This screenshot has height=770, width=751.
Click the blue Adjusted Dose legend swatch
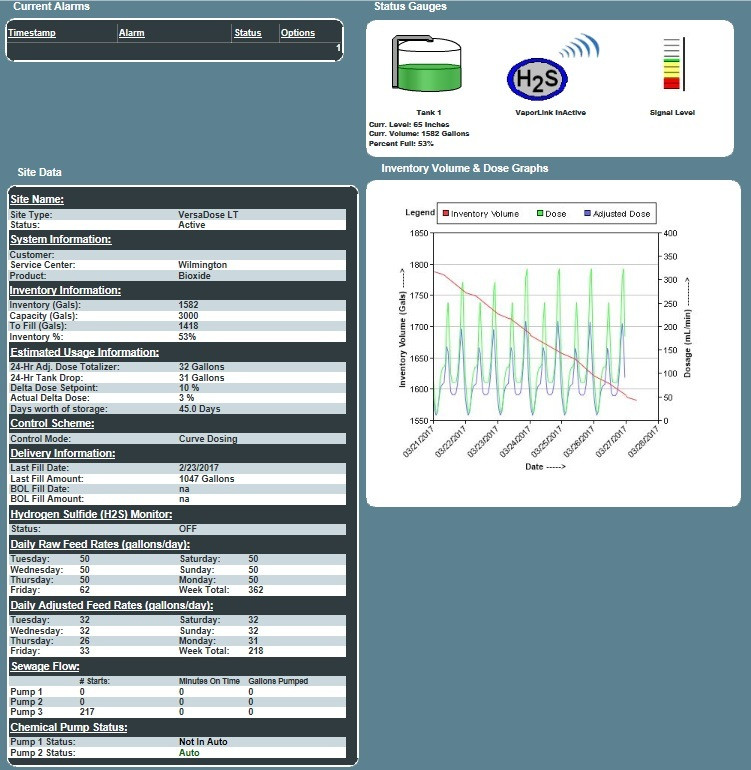coord(587,214)
